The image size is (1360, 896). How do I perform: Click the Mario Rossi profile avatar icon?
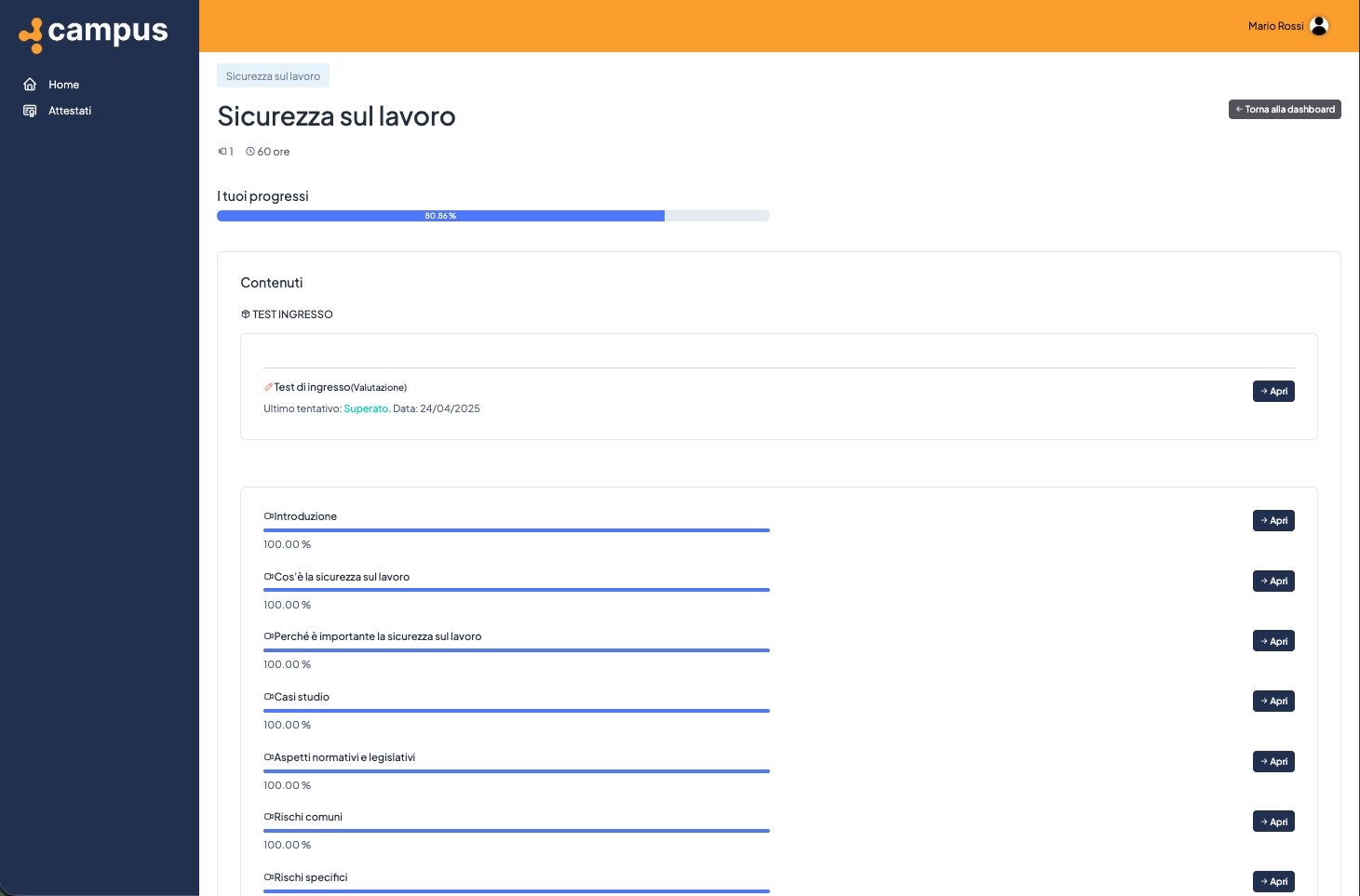click(x=1319, y=25)
